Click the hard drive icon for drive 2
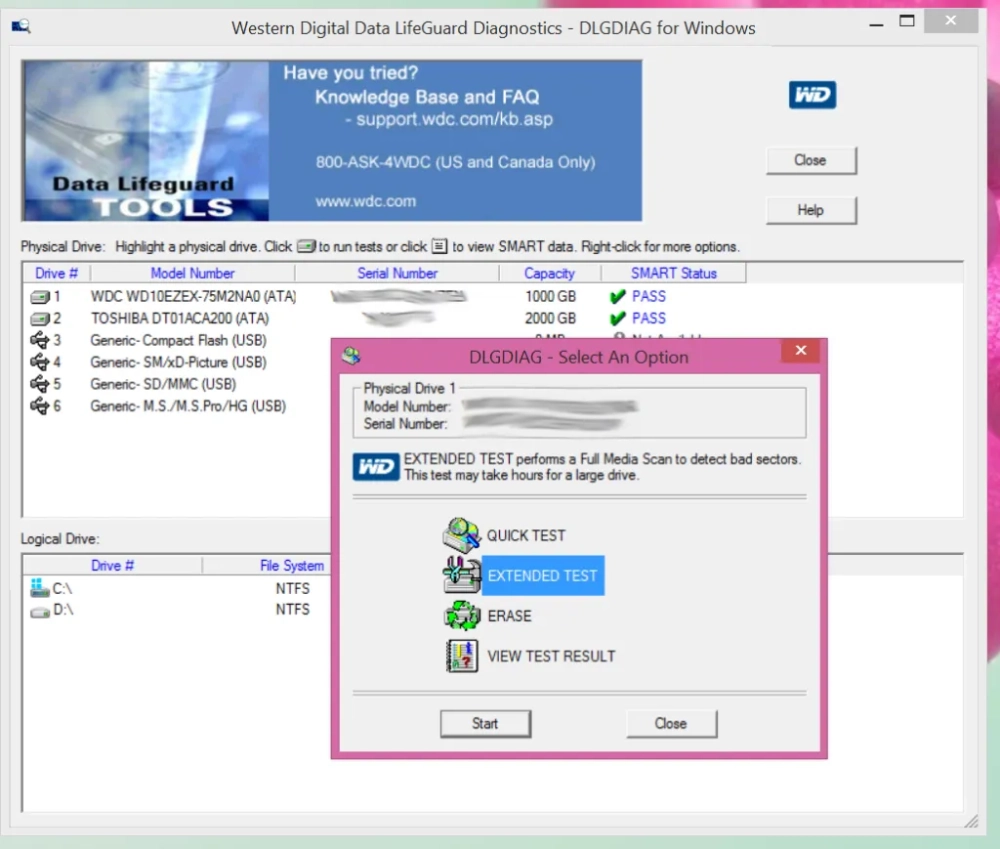This screenshot has height=849, width=1000. tap(40, 319)
